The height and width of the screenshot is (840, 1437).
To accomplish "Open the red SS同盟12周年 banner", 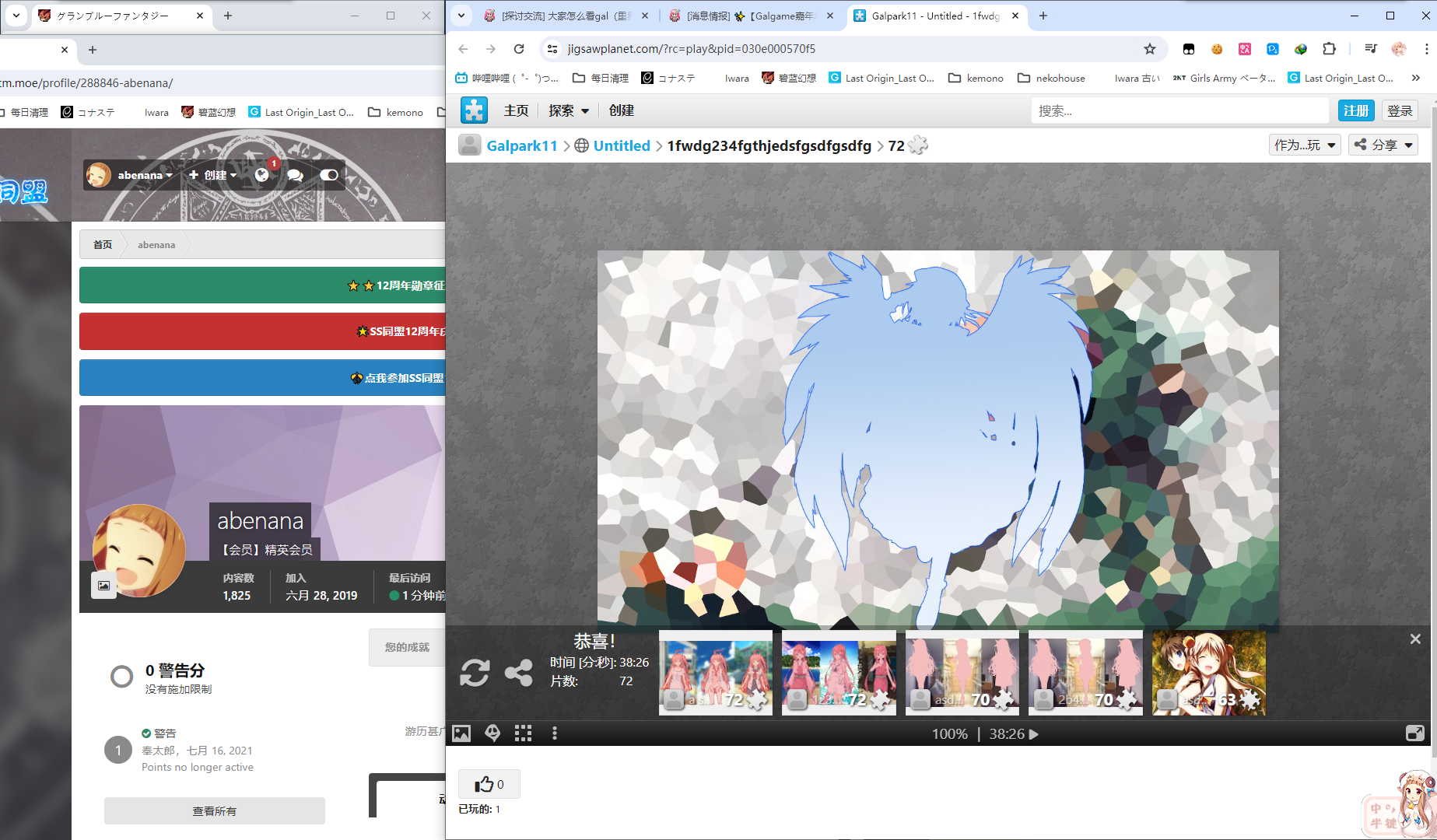I will tap(262, 331).
